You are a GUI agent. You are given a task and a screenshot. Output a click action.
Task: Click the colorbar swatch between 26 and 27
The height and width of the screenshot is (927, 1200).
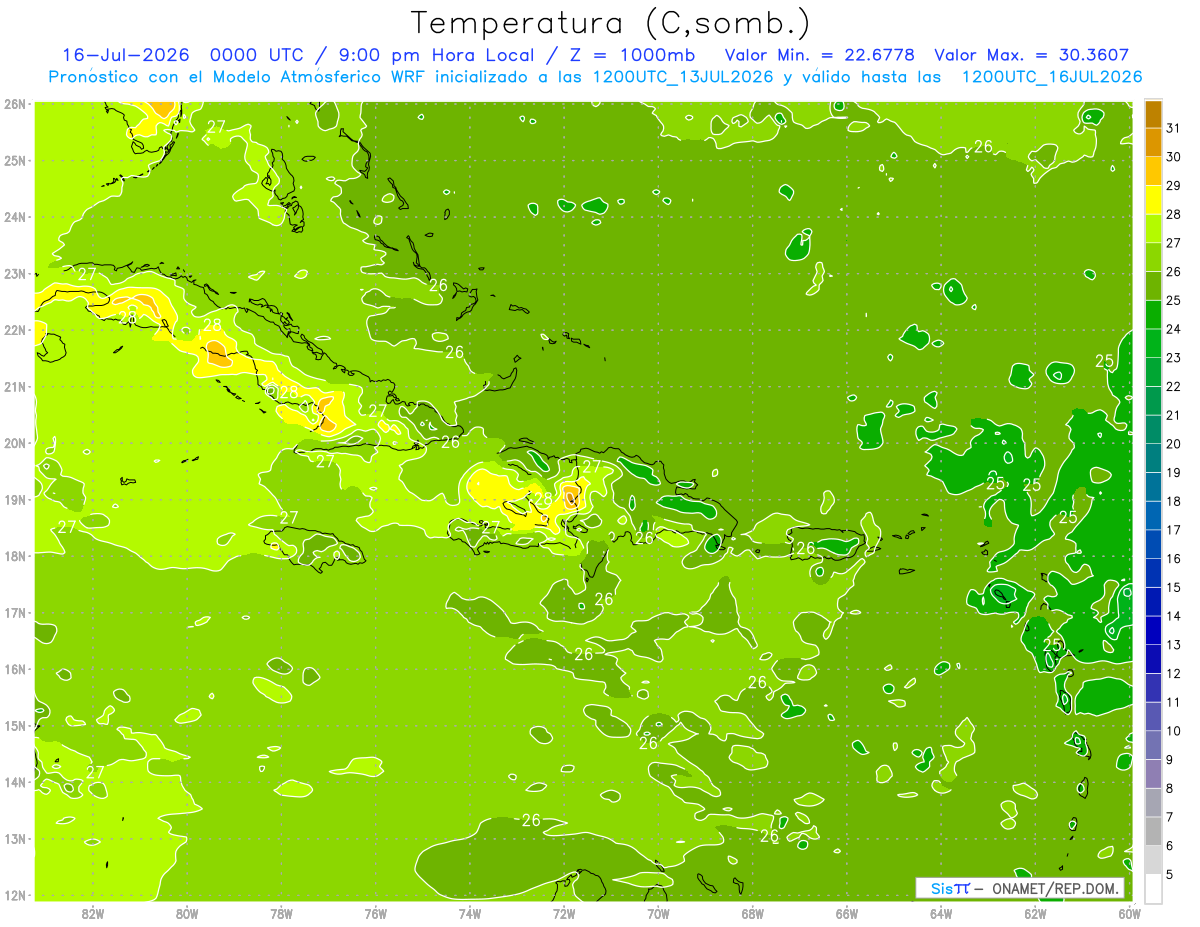1153,257
